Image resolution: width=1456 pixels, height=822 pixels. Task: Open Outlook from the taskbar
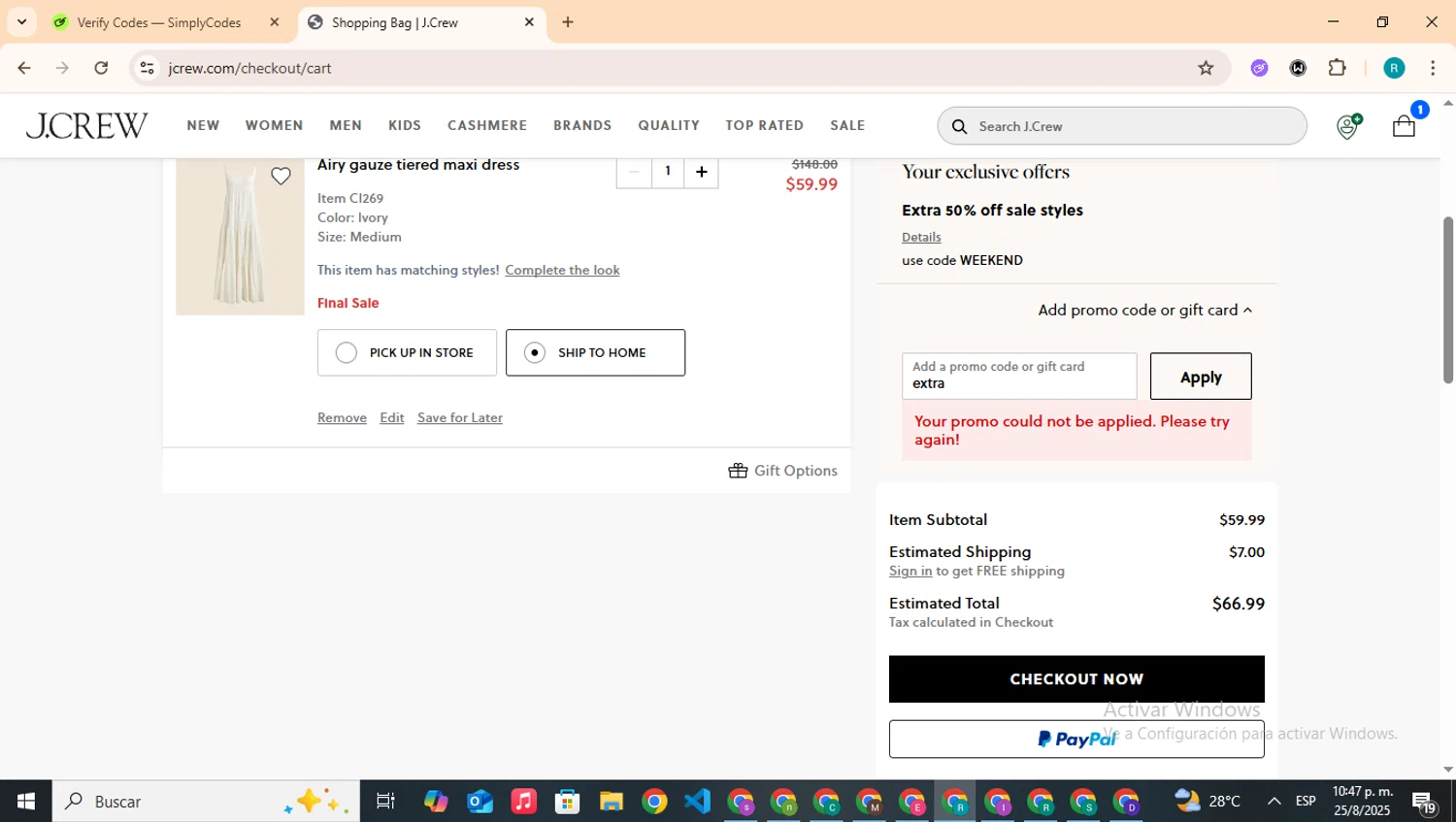pos(480,802)
